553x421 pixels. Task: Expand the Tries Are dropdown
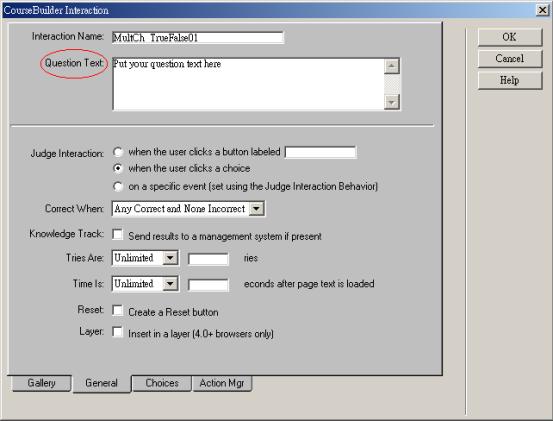(170, 258)
